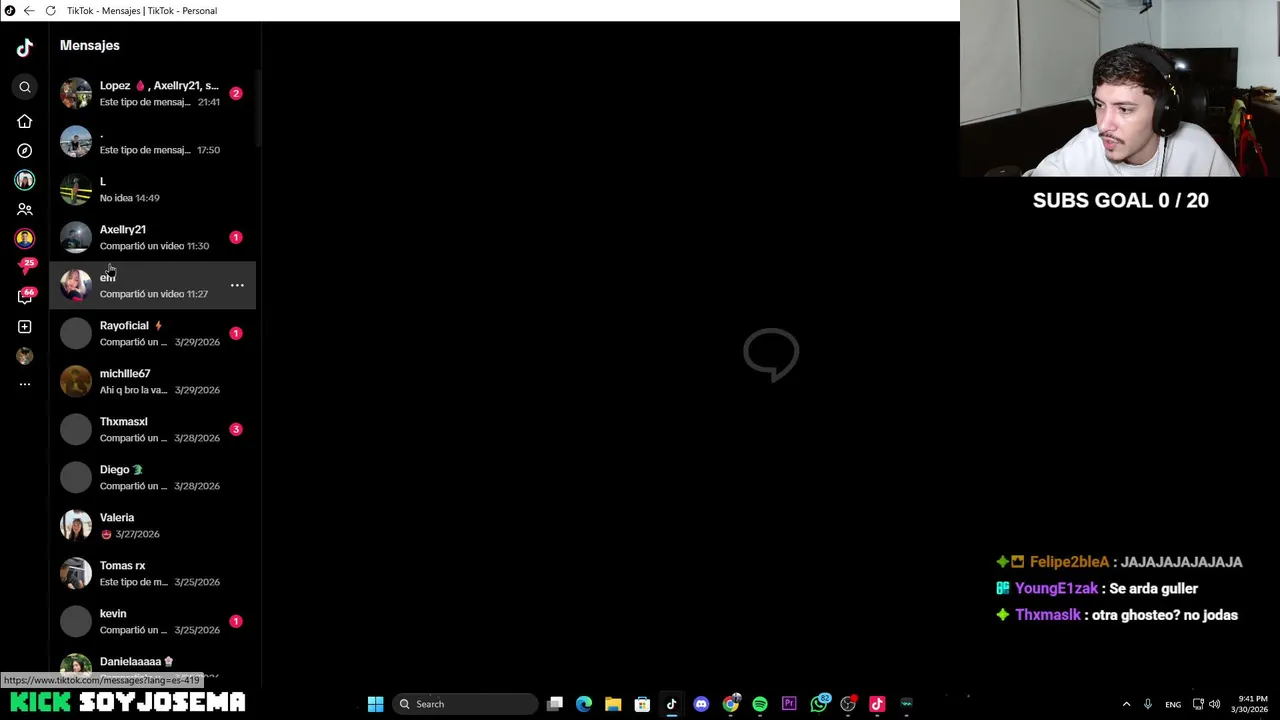The image size is (1280, 720).
Task: Open Microsoft Store from the taskbar
Action: pyautogui.click(x=642, y=704)
